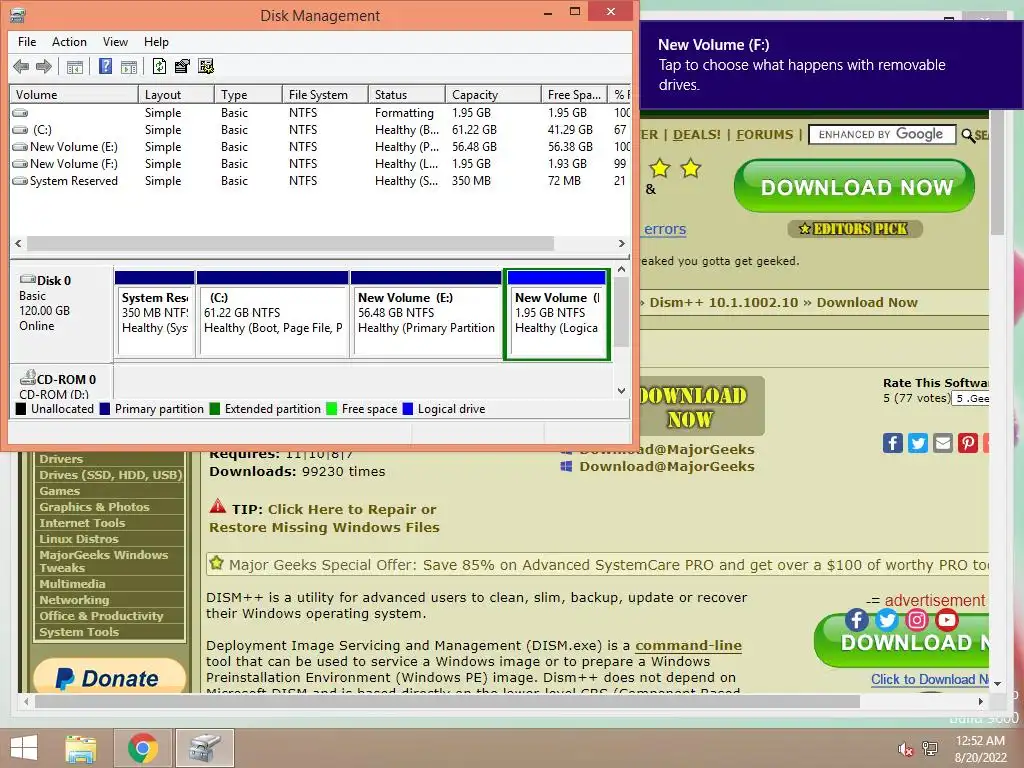Select the drive icon beside System Reserved
The width and height of the screenshot is (1024, 768).
point(20,181)
